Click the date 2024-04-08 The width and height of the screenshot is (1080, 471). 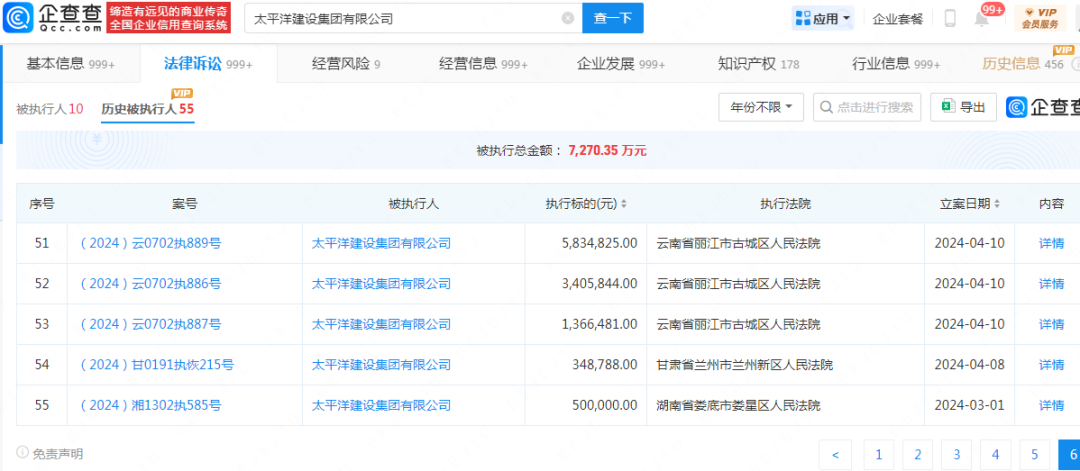[x=970, y=364]
